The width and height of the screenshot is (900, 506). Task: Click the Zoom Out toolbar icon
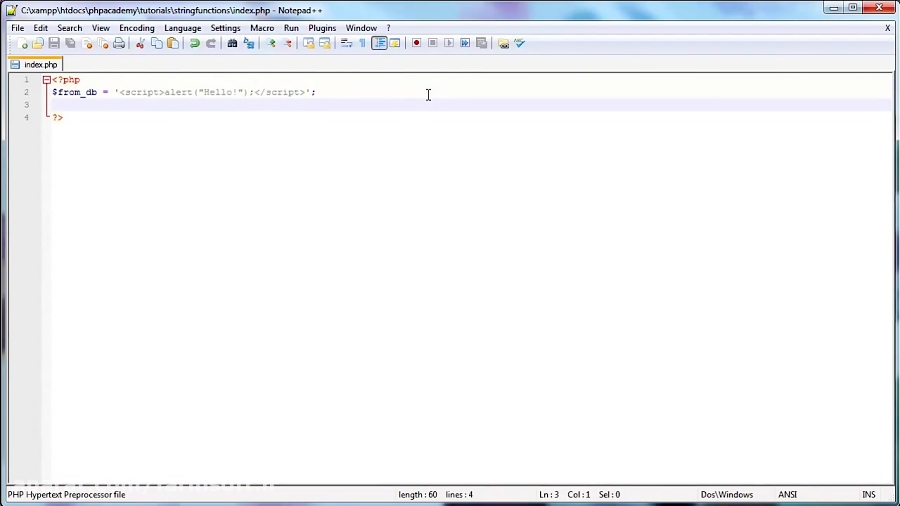287,44
